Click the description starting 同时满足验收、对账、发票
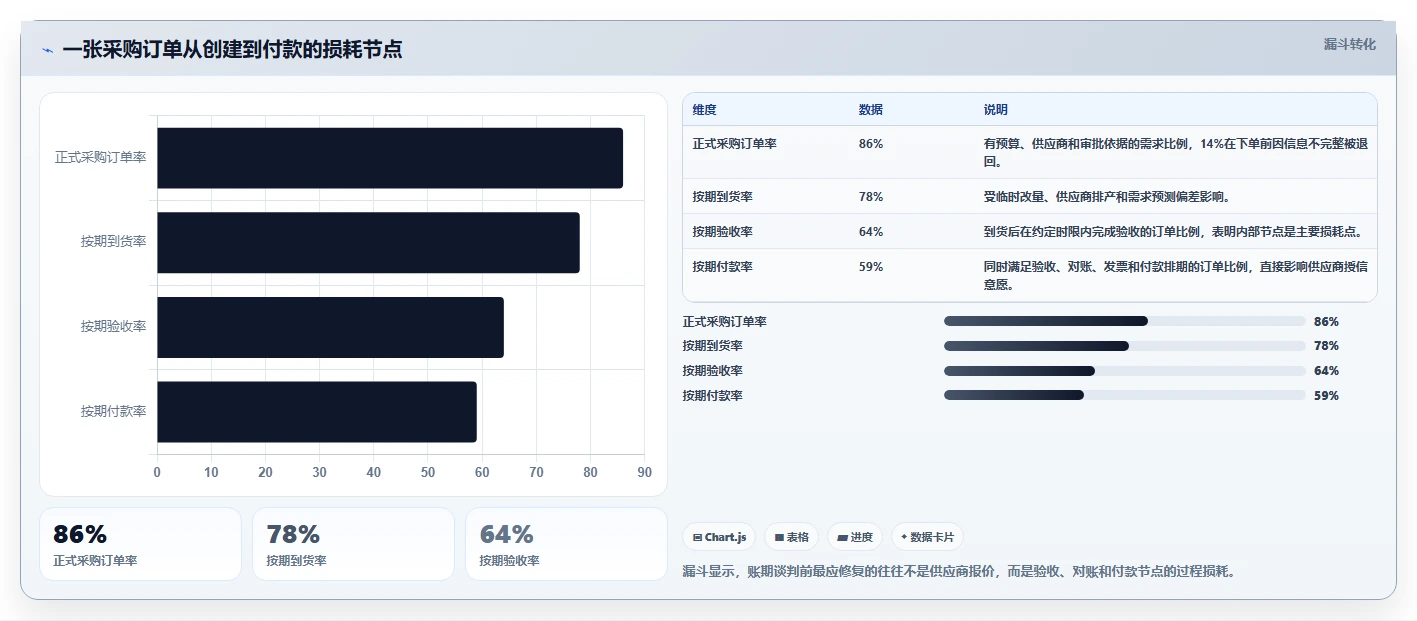1417x621 pixels. point(1176,276)
